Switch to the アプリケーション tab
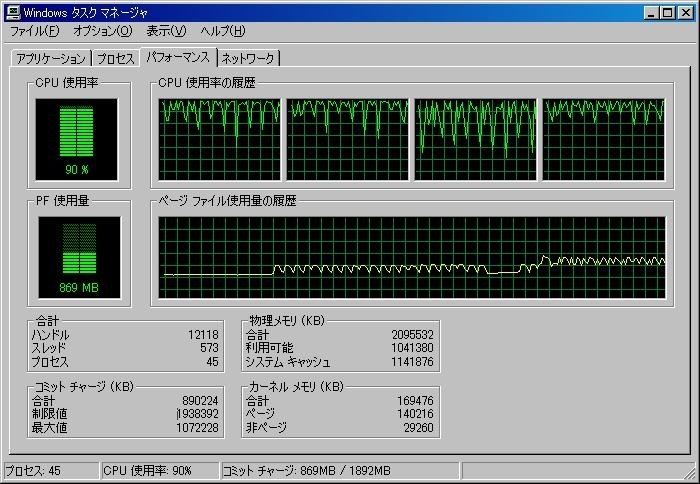Screen dimensions: 700x484 (x=50, y=58)
